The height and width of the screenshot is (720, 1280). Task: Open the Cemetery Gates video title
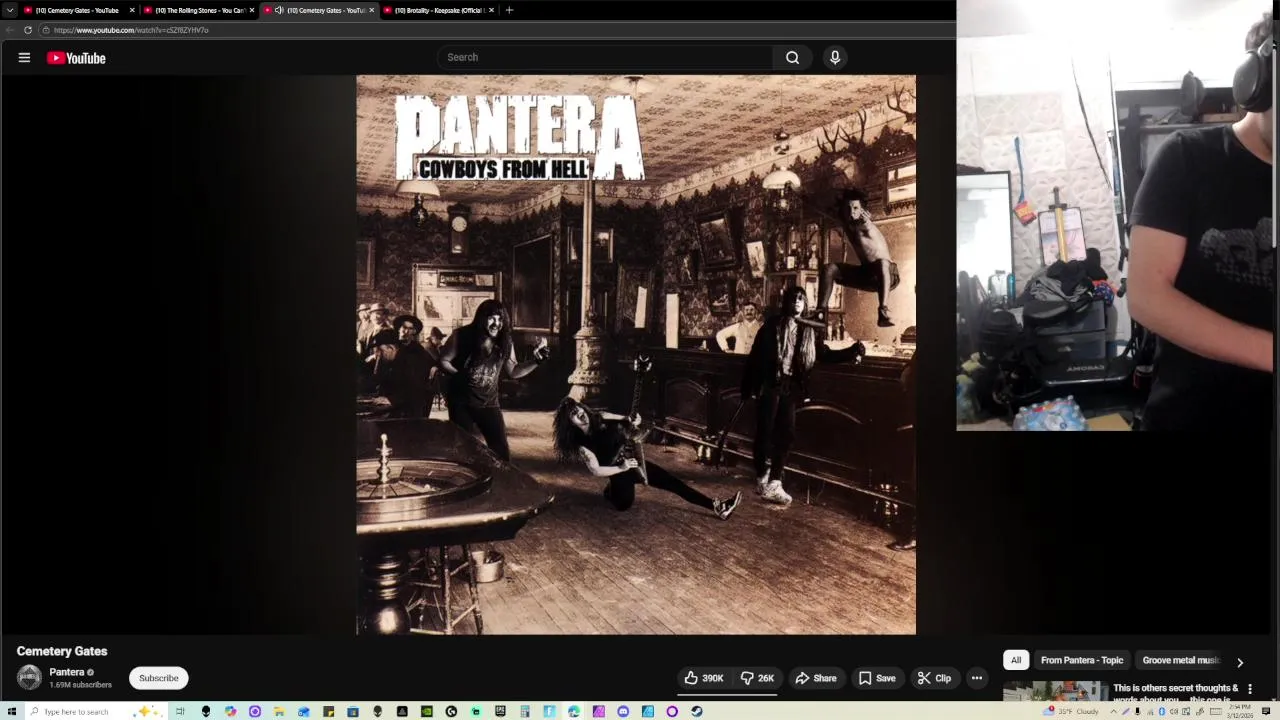pos(62,651)
